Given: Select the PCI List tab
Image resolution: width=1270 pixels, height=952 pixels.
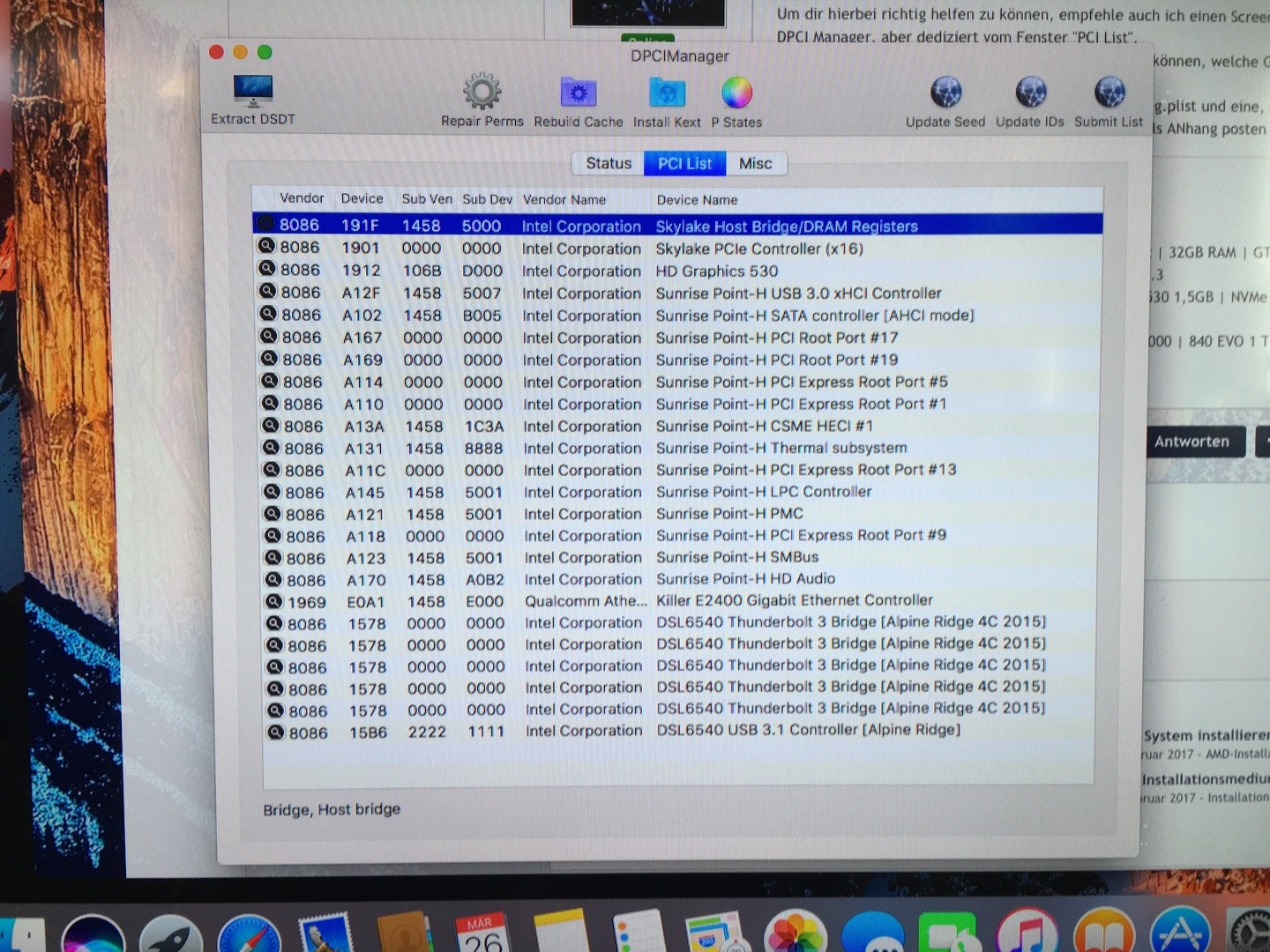Looking at the screenshot, I should 685,163.
